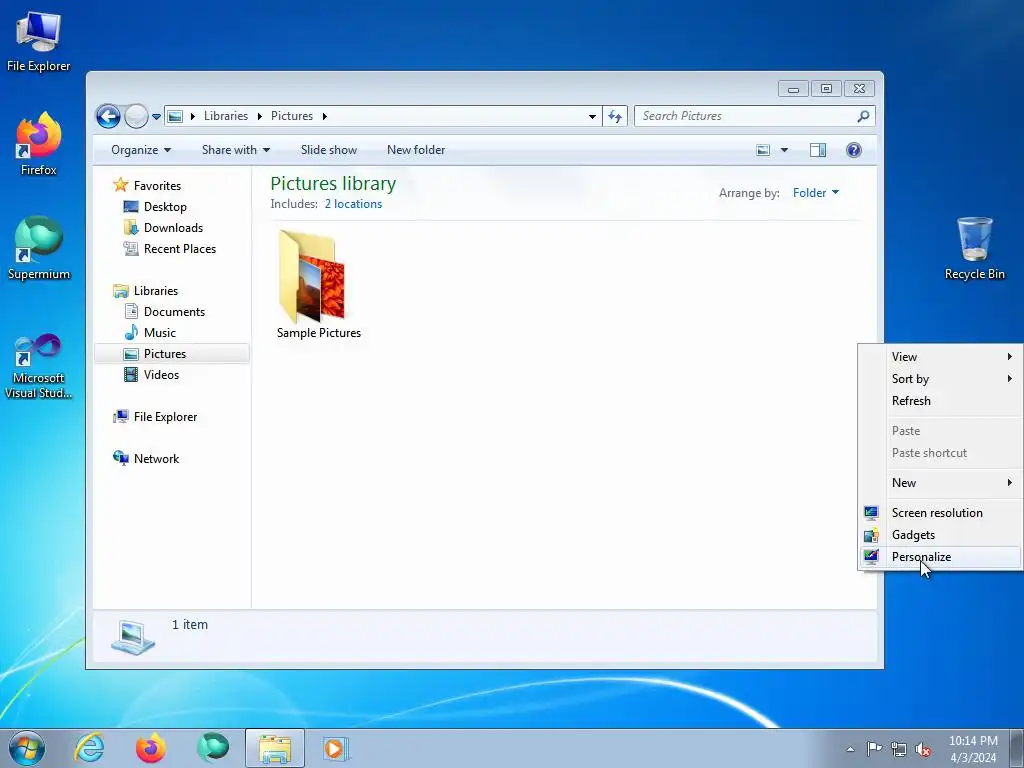
Task: Open the View submenu in context menu
Action: point(940,357)
